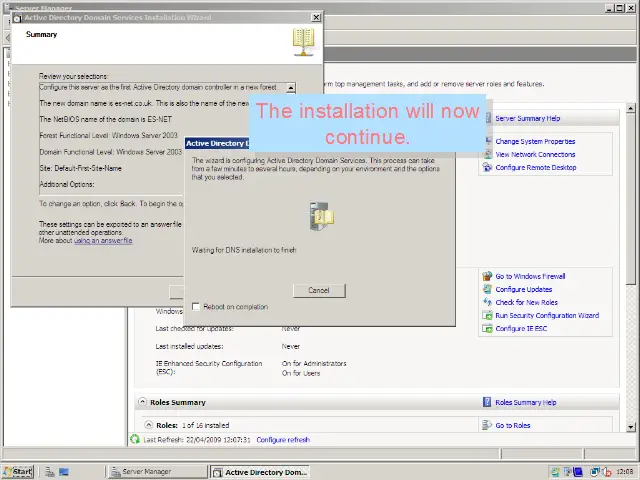Click the Configure IE ESC icon

(487, 328)
